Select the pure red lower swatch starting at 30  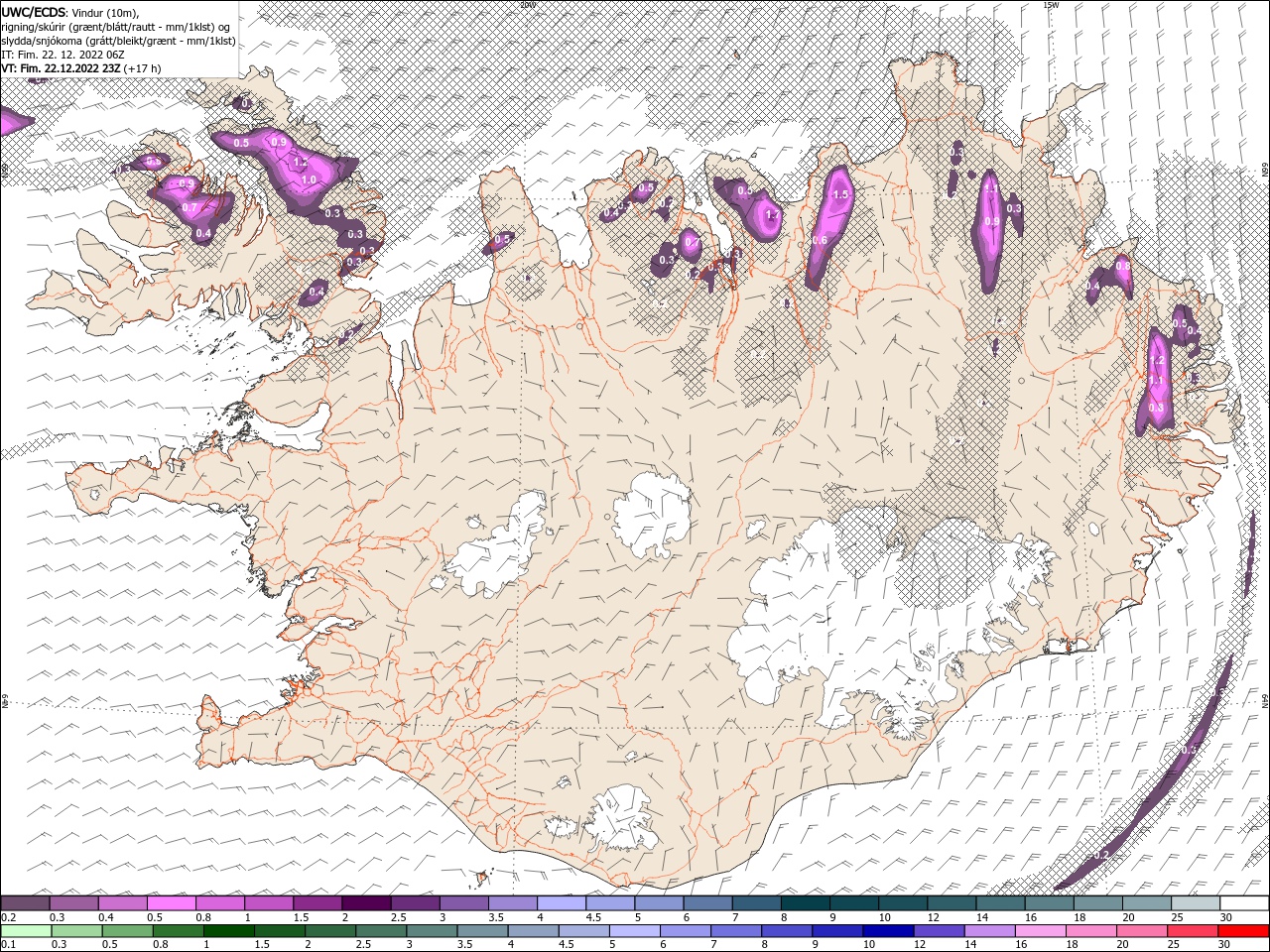[1242, 930]
